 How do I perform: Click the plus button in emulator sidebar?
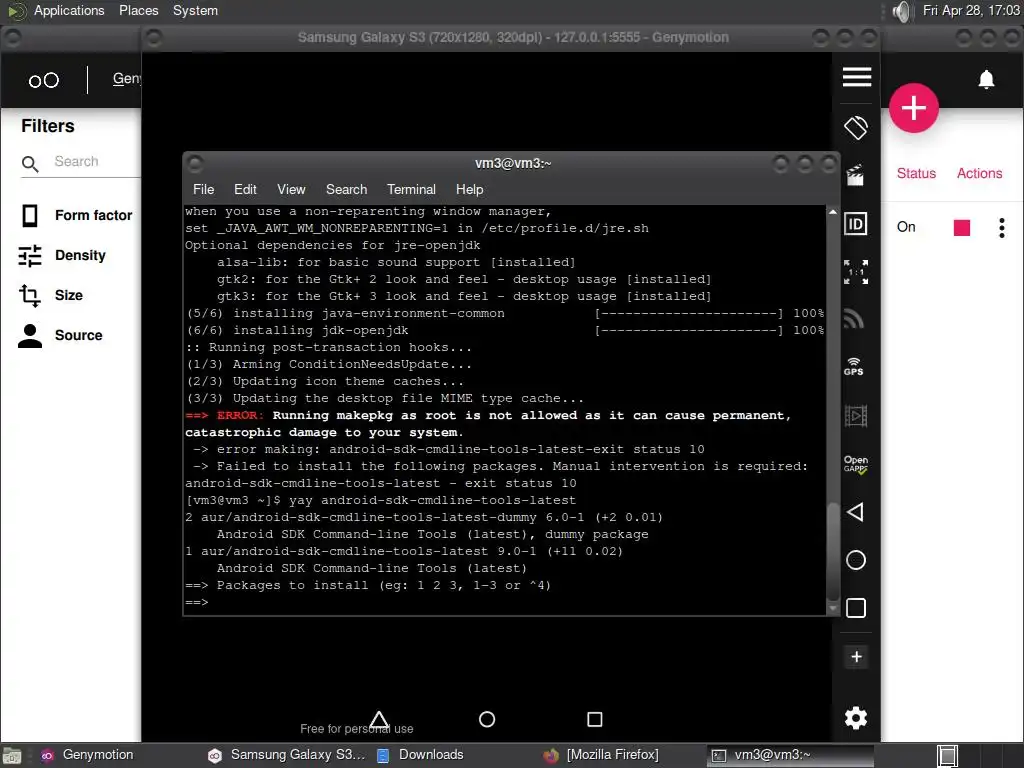point(856,657)
